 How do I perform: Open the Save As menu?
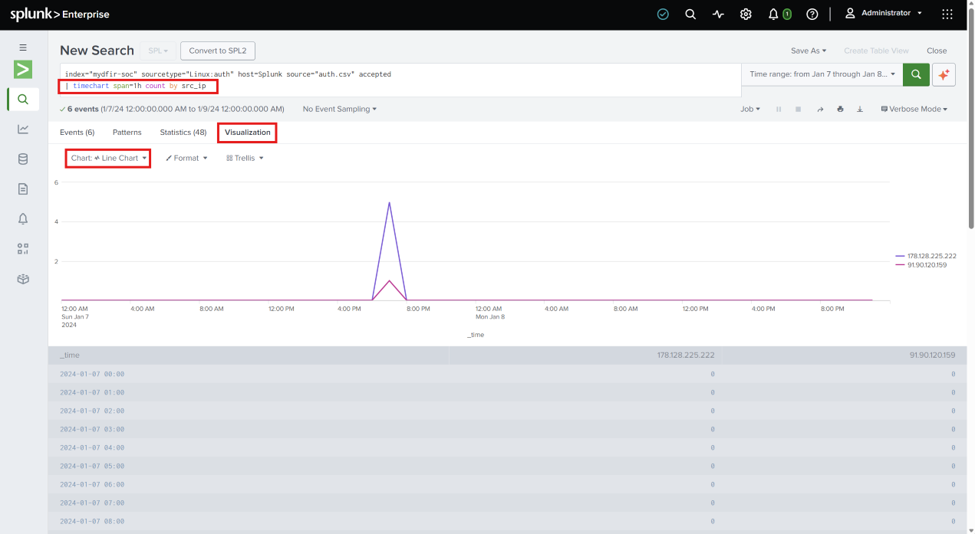pos(808,51)
